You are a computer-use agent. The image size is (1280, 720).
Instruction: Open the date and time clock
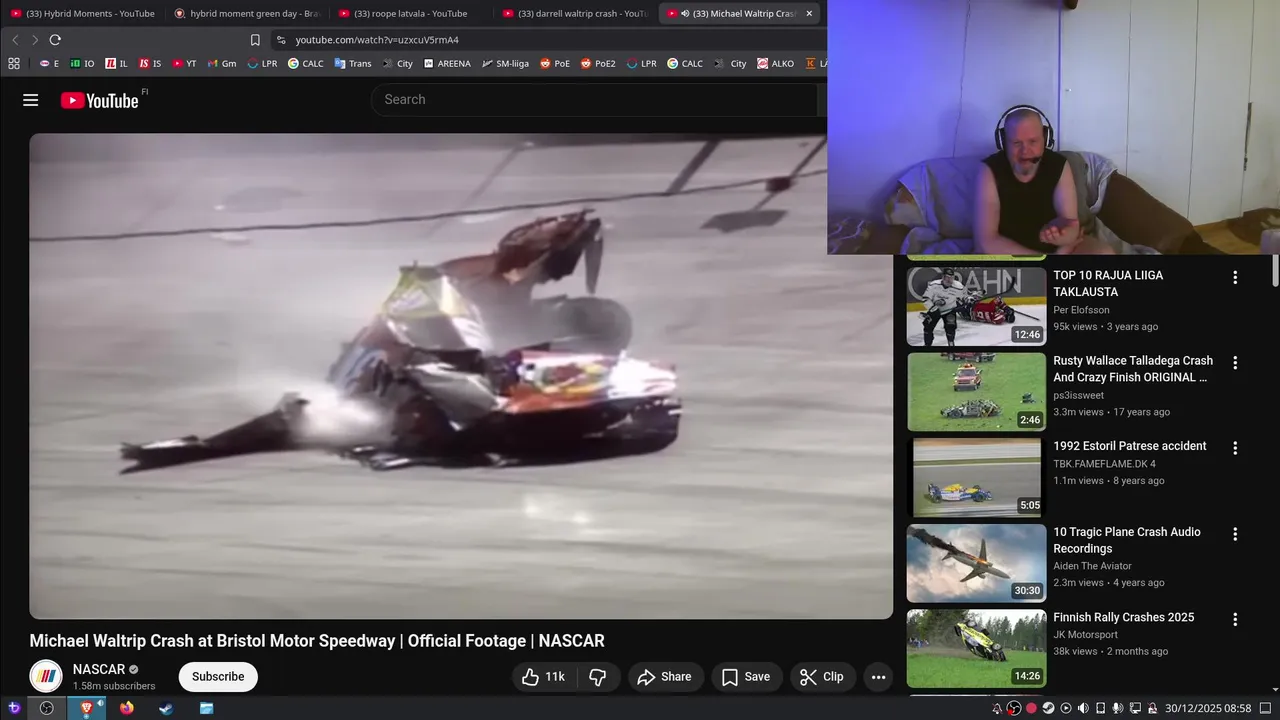tap(1208, 708)
